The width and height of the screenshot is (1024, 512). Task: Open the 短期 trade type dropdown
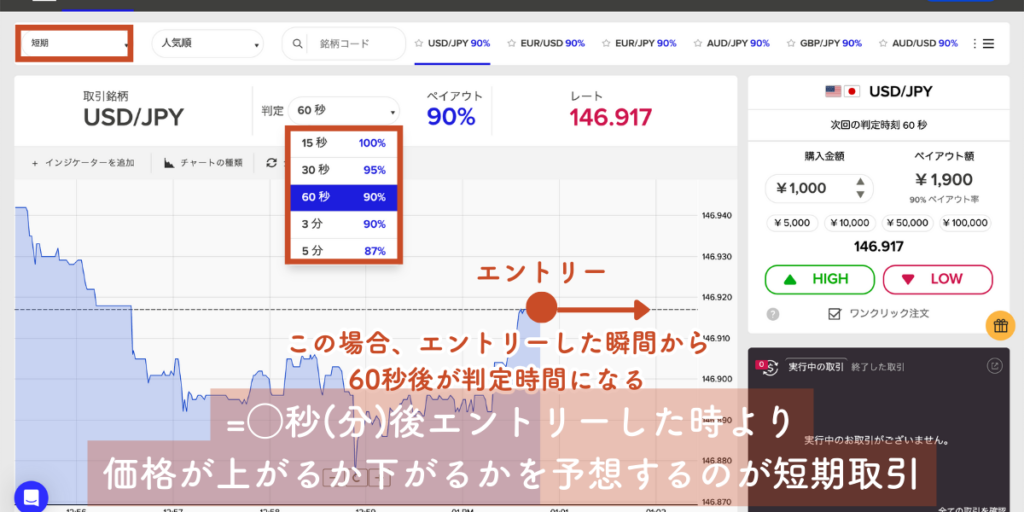pos(75,44)
